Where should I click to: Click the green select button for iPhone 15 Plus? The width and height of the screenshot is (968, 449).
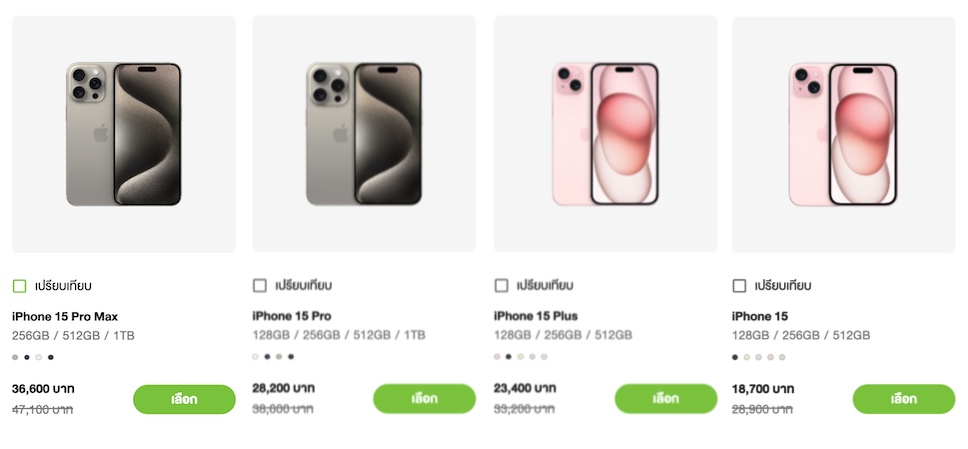665,398
